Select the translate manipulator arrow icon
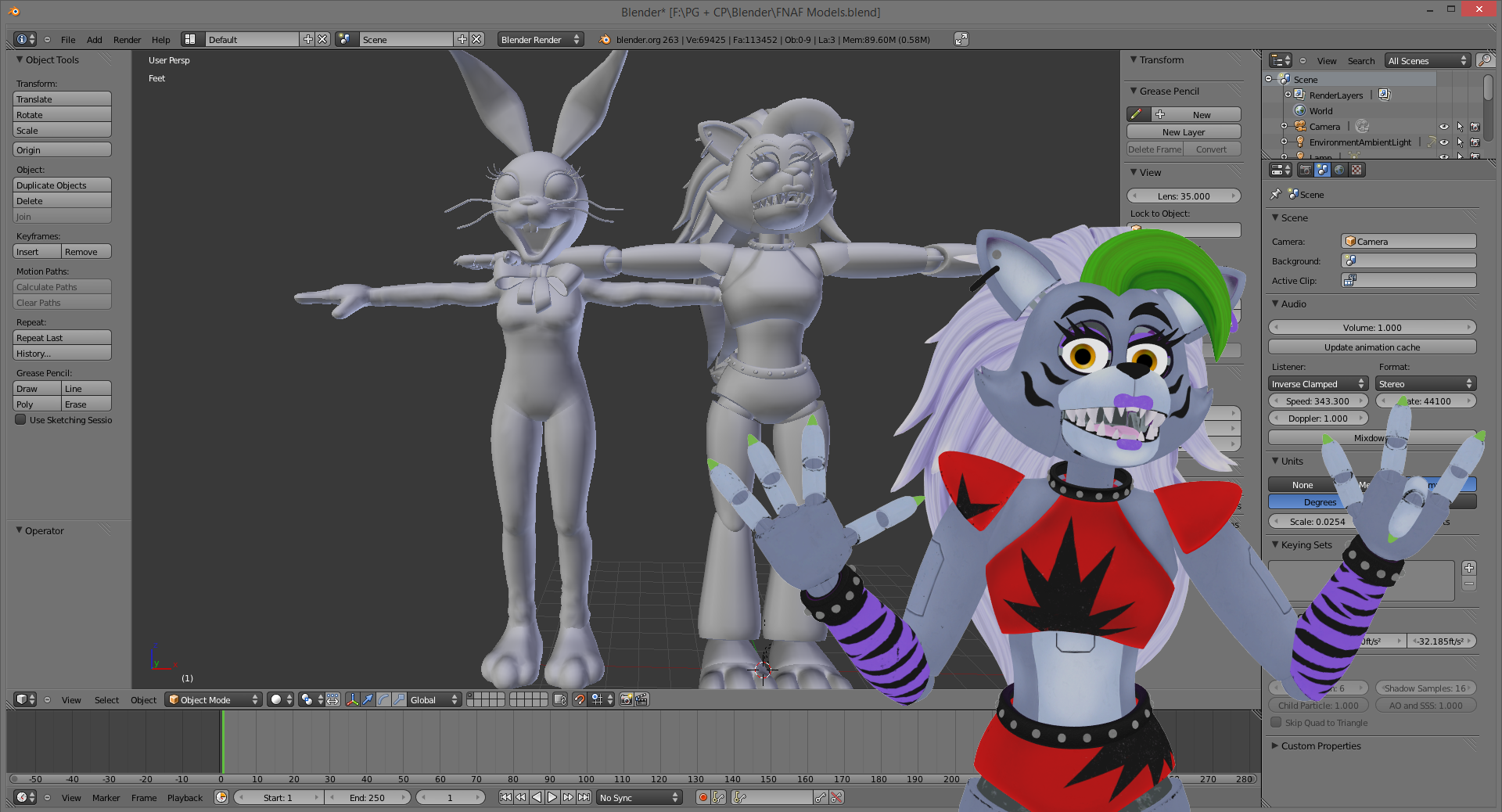This screenshot has width=1502, height=812. click(x=368, y=699)
